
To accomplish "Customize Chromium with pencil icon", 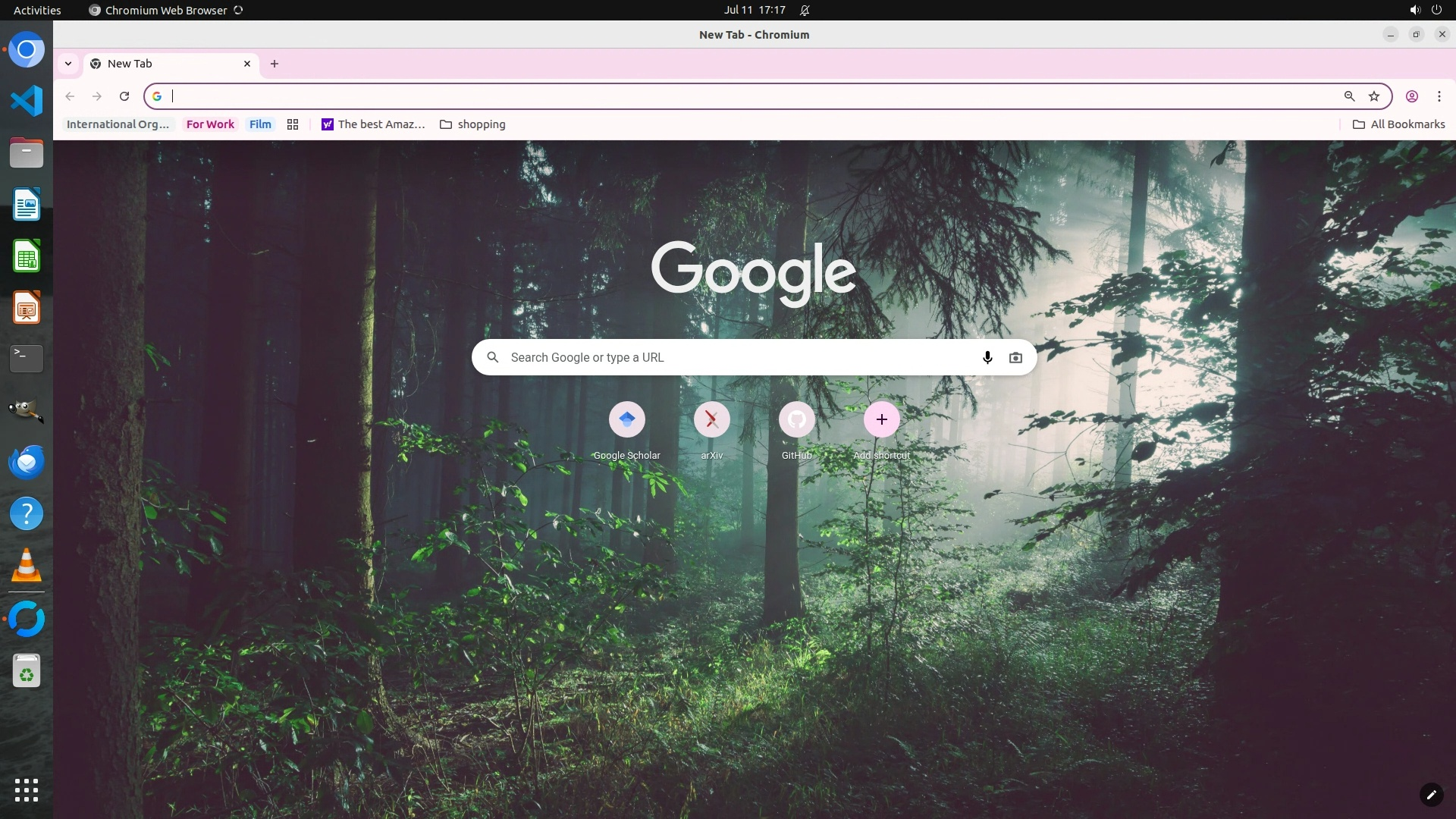I will (1431, 795).
